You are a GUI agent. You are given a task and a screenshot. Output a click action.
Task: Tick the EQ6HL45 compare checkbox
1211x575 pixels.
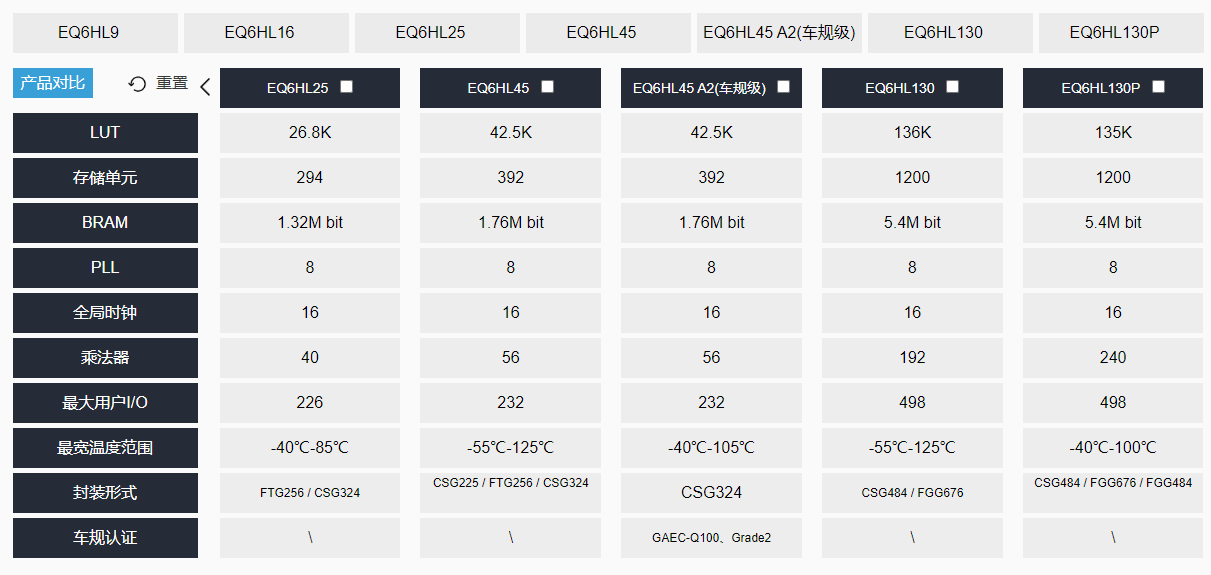click(548, 87)
